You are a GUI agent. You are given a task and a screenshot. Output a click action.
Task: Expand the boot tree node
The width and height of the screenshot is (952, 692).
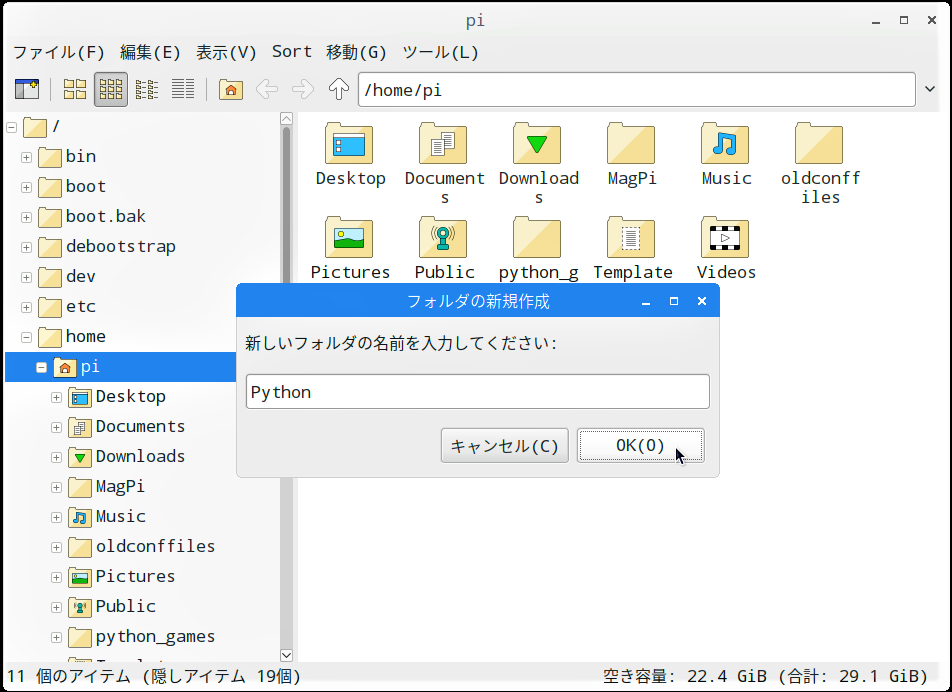26,187
